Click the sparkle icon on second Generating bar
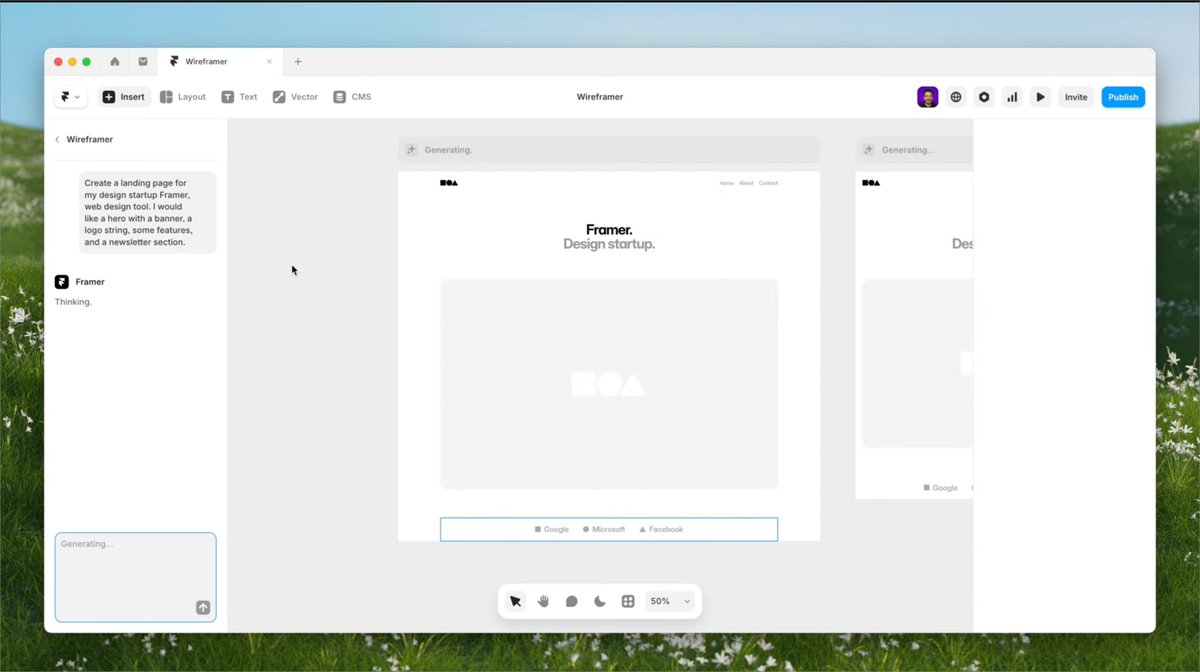The height and width of the screenshot is (672, 1200). (868, 150)
